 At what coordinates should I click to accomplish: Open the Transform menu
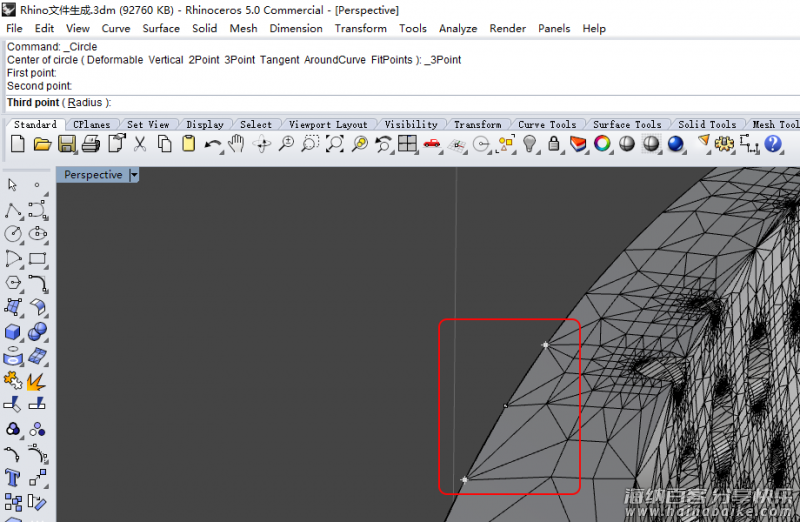click(361, 29)
